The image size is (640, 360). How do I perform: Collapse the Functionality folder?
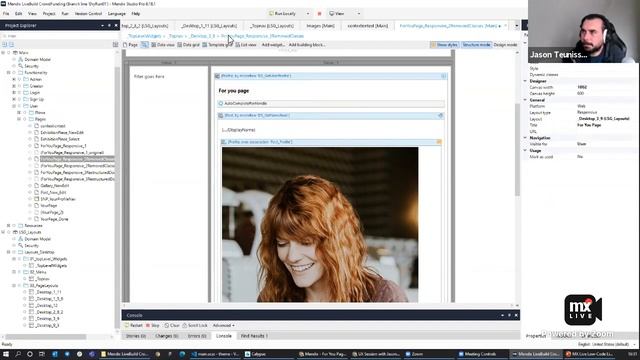click(x=9, y=73)
